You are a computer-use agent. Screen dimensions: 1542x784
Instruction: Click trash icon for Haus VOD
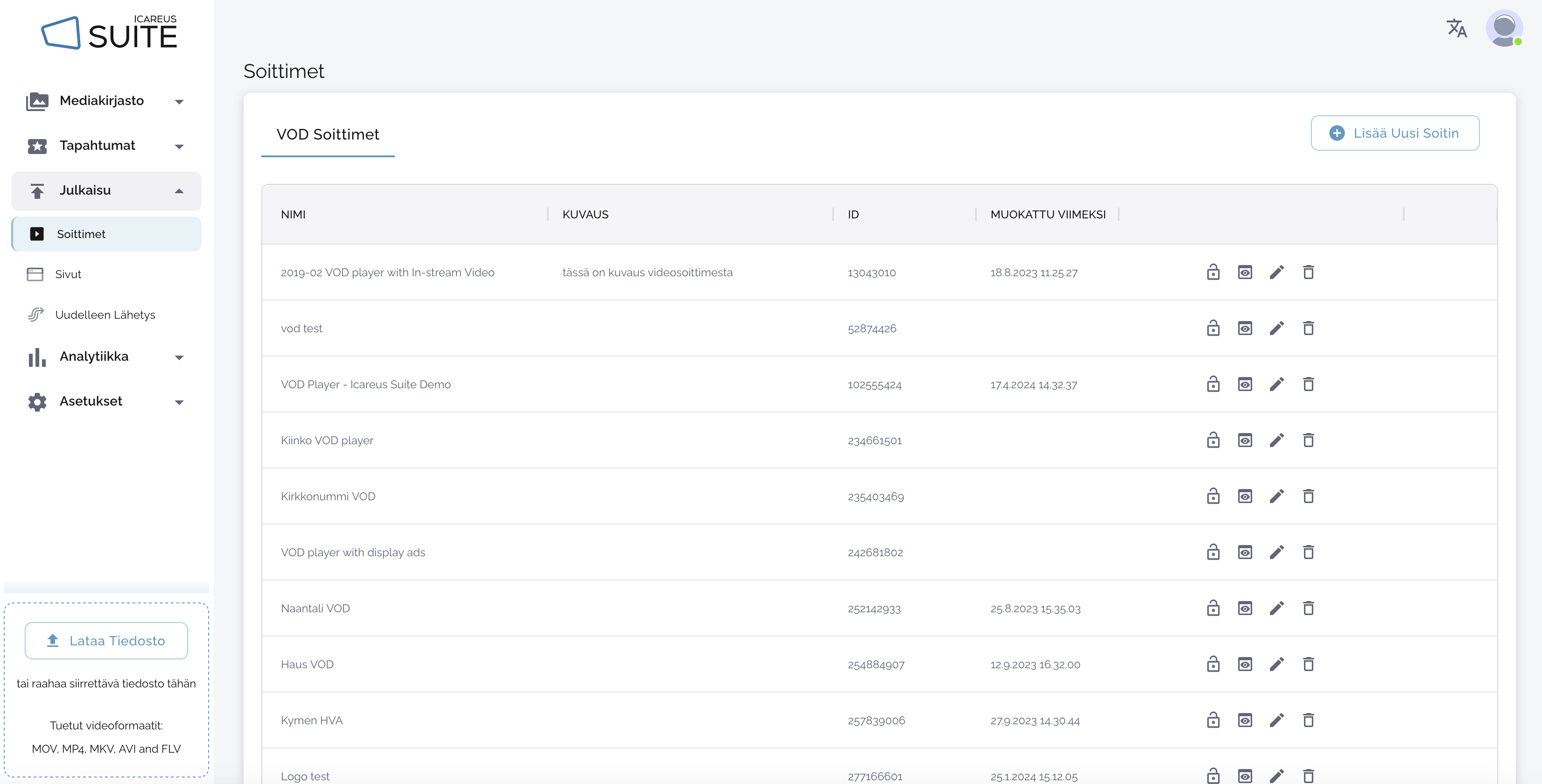coord(1308,665)
